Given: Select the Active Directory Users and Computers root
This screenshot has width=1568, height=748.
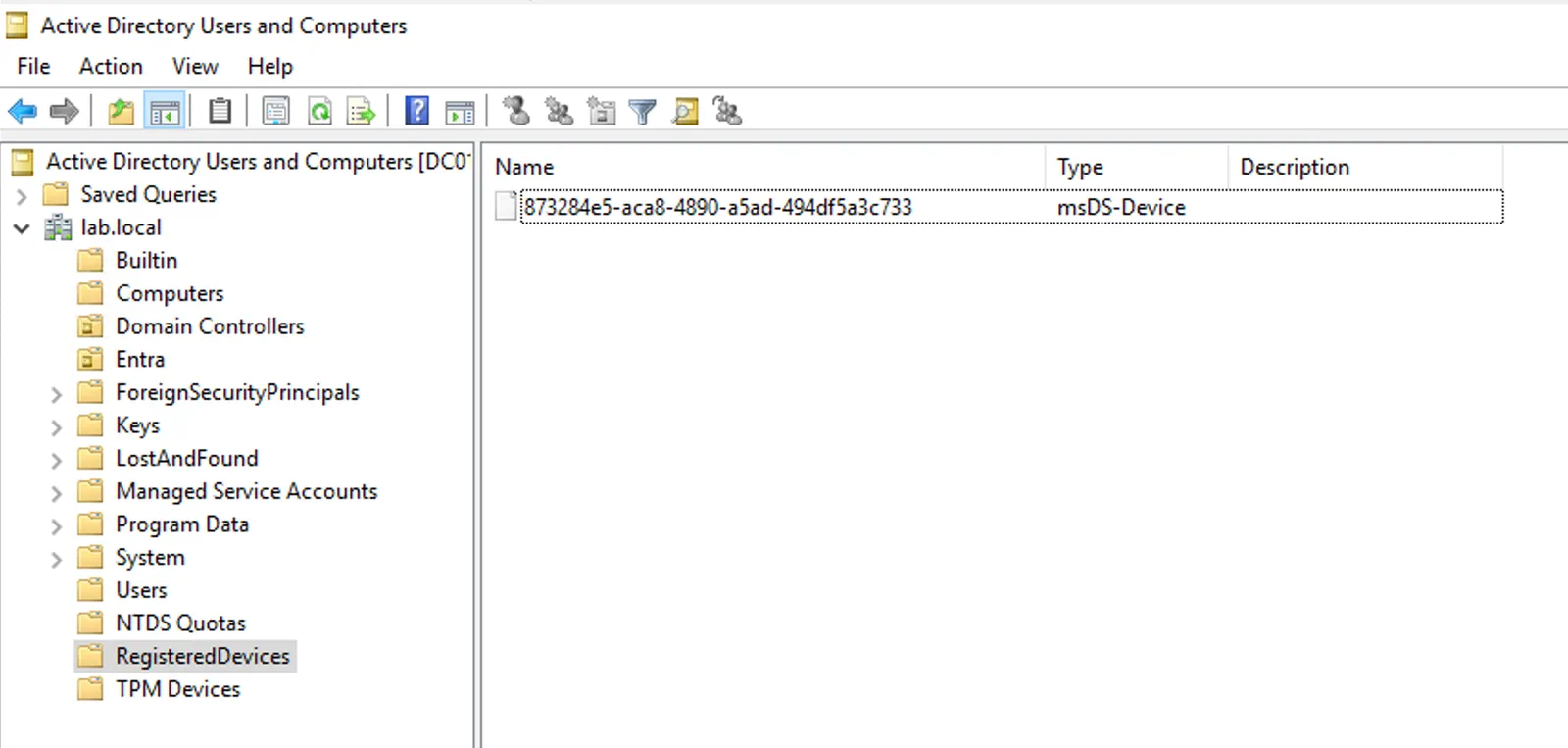Looking at the screenshot, I should pyautogui.click(x=258, y=162).
